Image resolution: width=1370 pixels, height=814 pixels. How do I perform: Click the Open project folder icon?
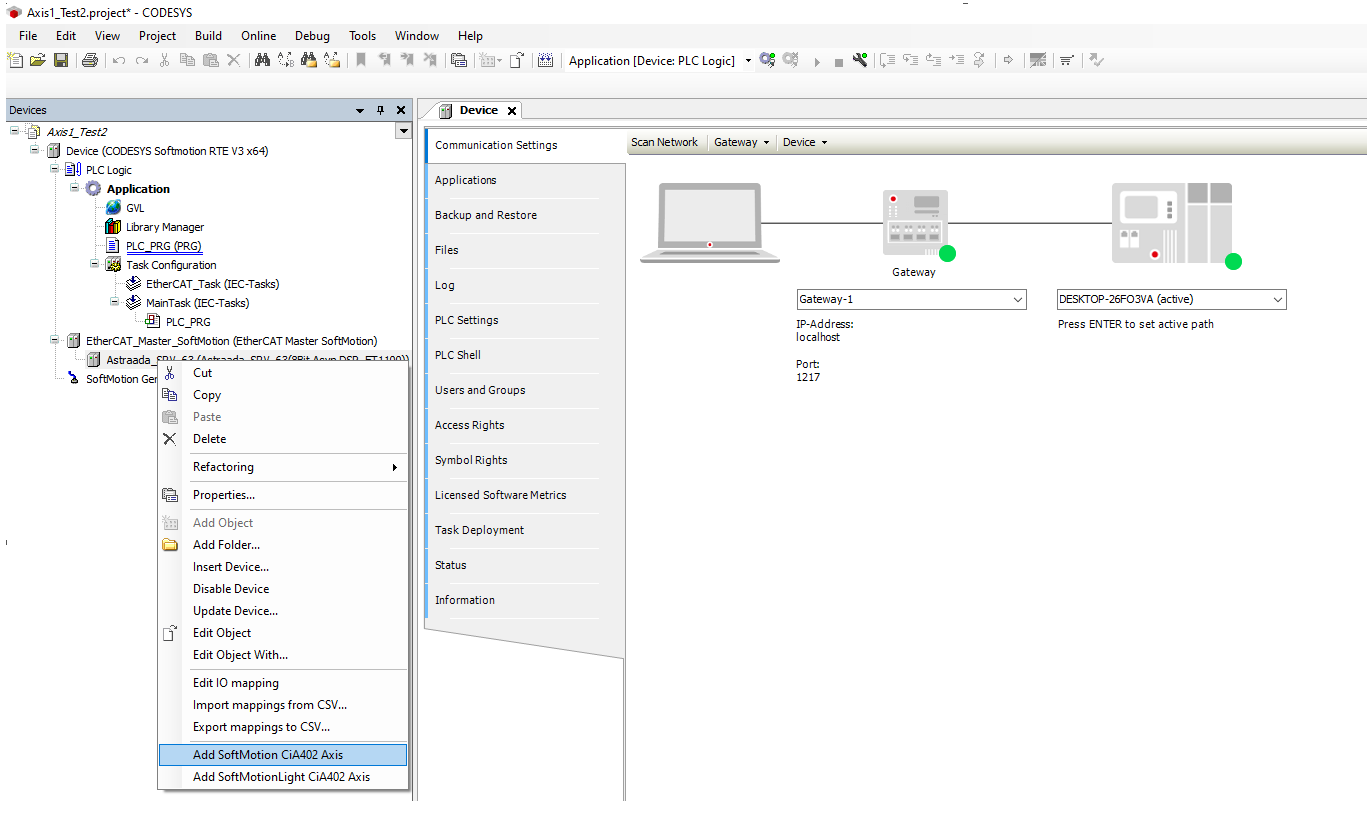pos(38,61)
